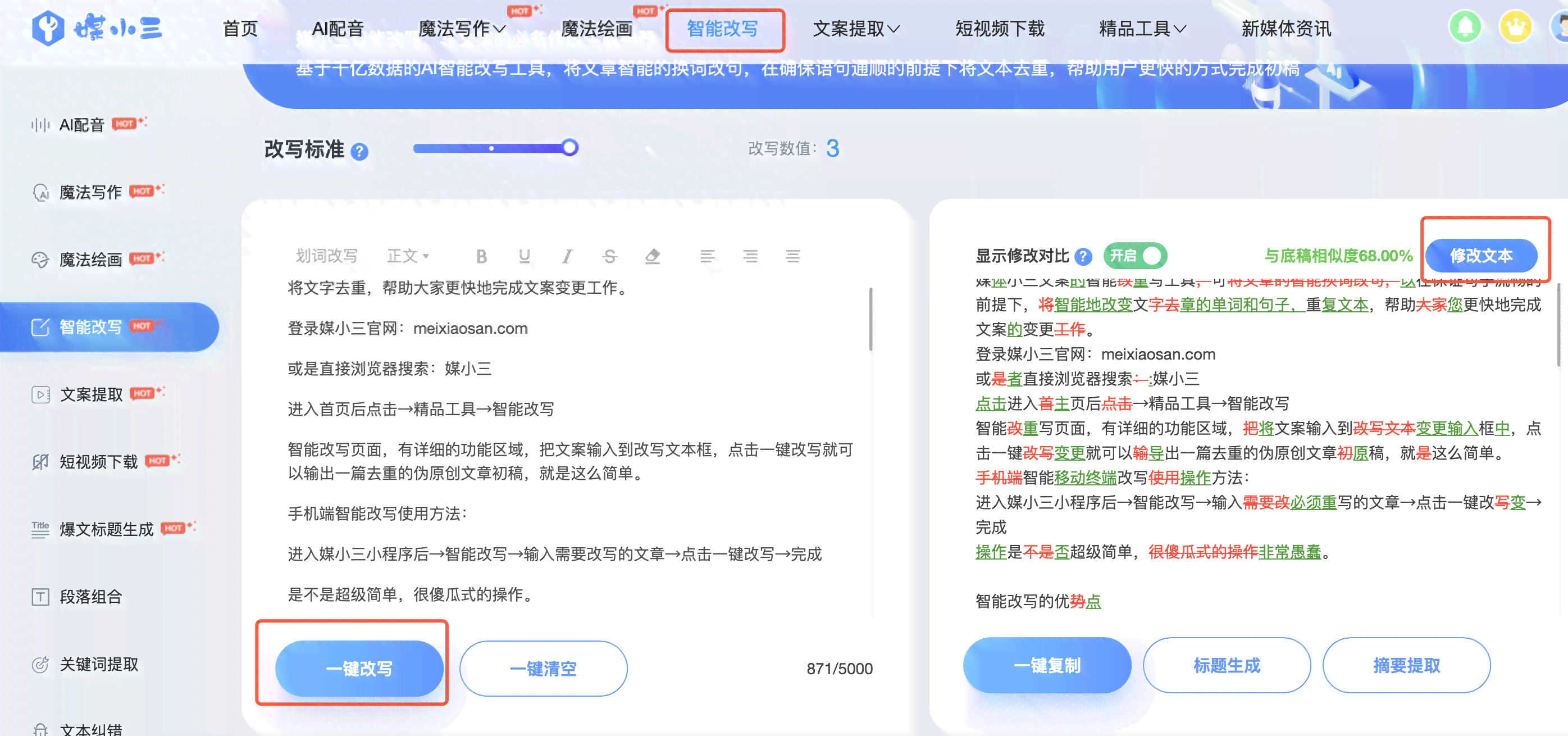The width and height of the screenshot is (1568, 736).
Task: Toggle strikethrough formatting in editor
Action: pos(609,256)
